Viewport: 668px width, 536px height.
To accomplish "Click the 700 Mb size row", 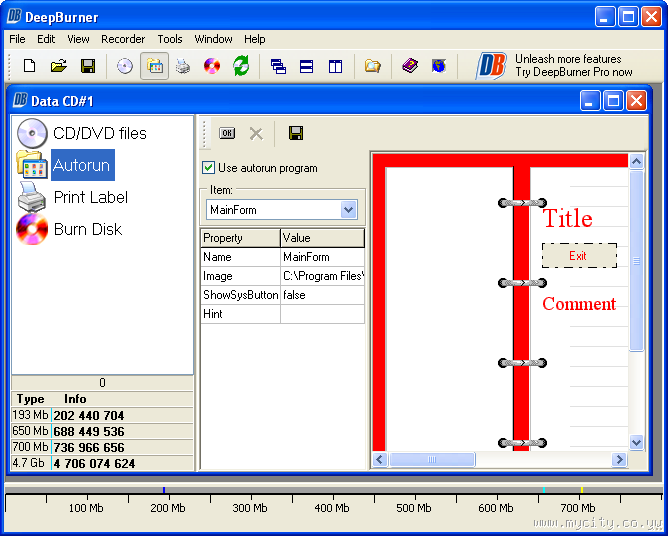I will pos(102,447).
